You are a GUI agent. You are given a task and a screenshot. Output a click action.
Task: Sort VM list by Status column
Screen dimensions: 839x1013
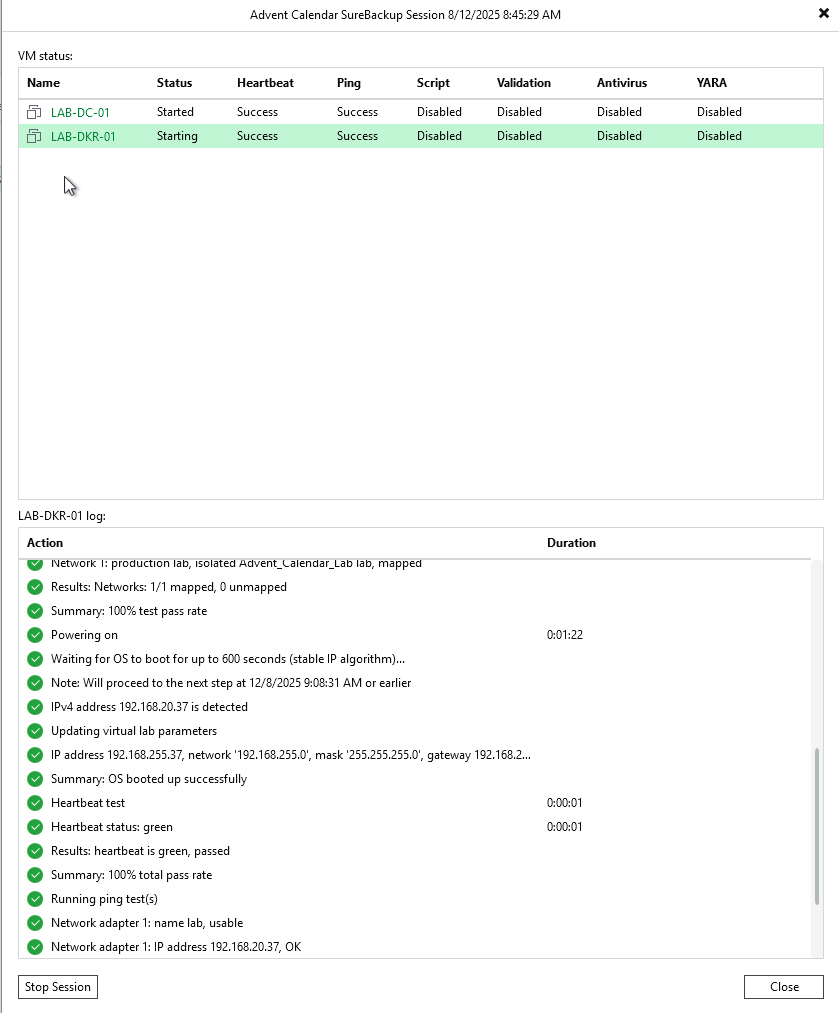[x=174, y=83]
